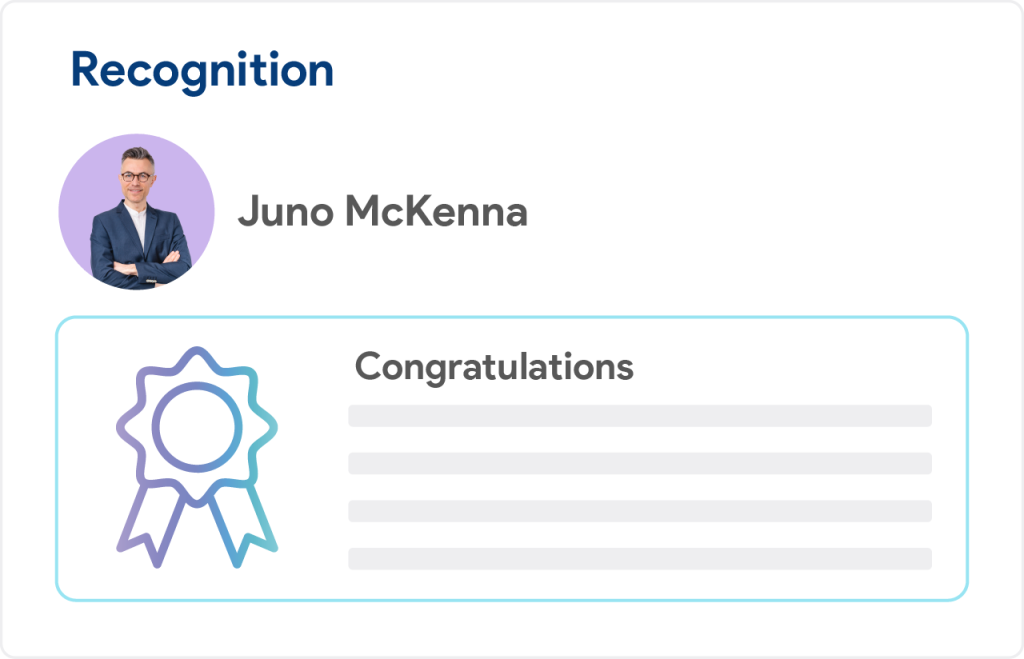The image size is (1024, 659).
Task: Click the top scalloped edge of rosette
Action: click(197, 356)
